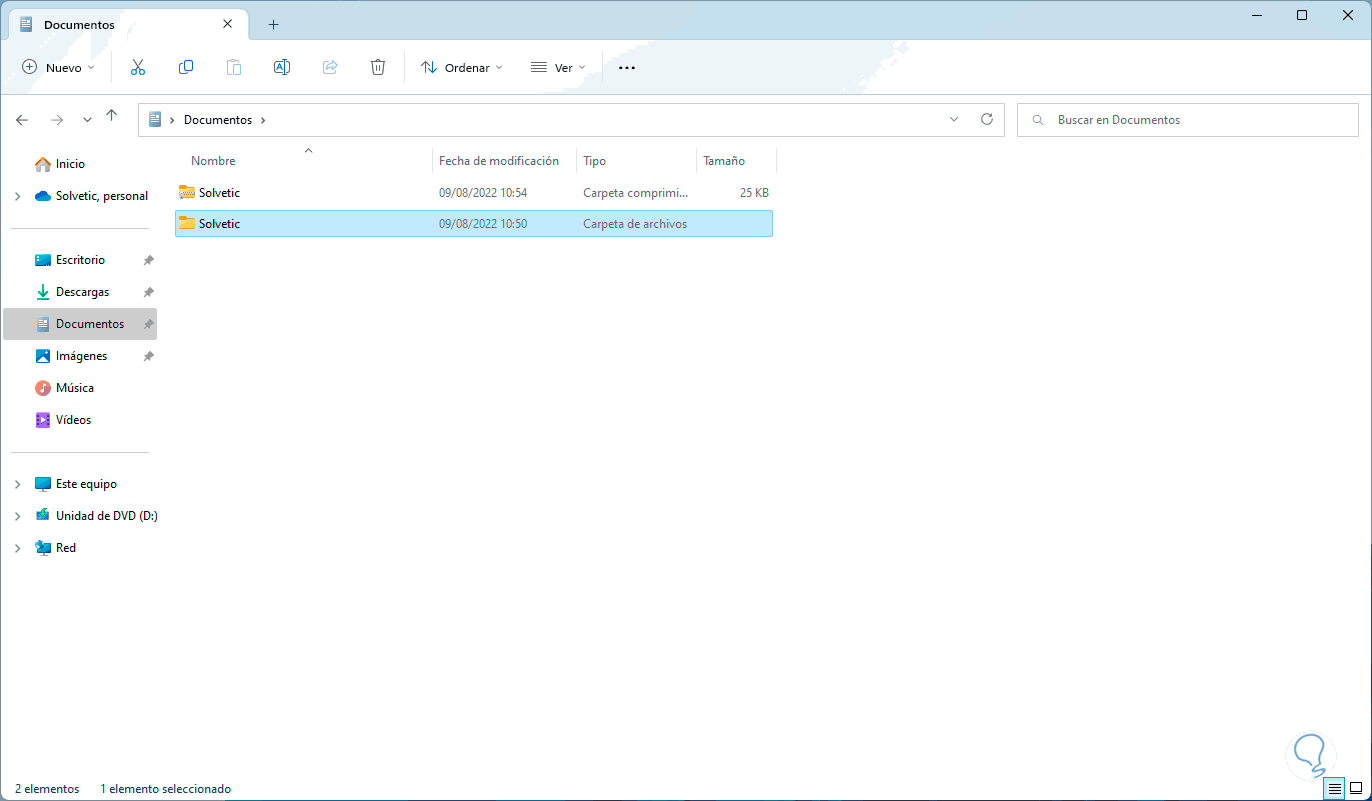The width and height of the screenshot is (1372, 801).
Task: Click the Buscar en Documentos search box
Action: tap(1189, 120)
